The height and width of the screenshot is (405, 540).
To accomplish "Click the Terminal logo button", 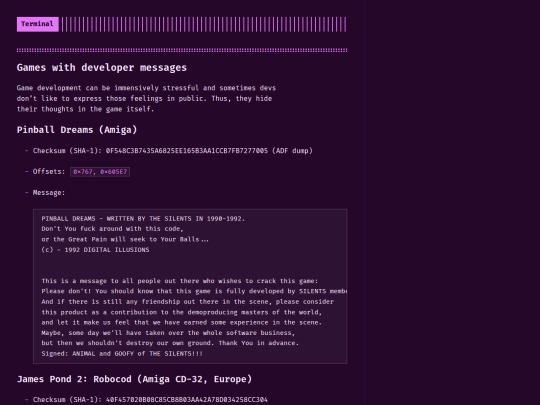I will 38,24.
